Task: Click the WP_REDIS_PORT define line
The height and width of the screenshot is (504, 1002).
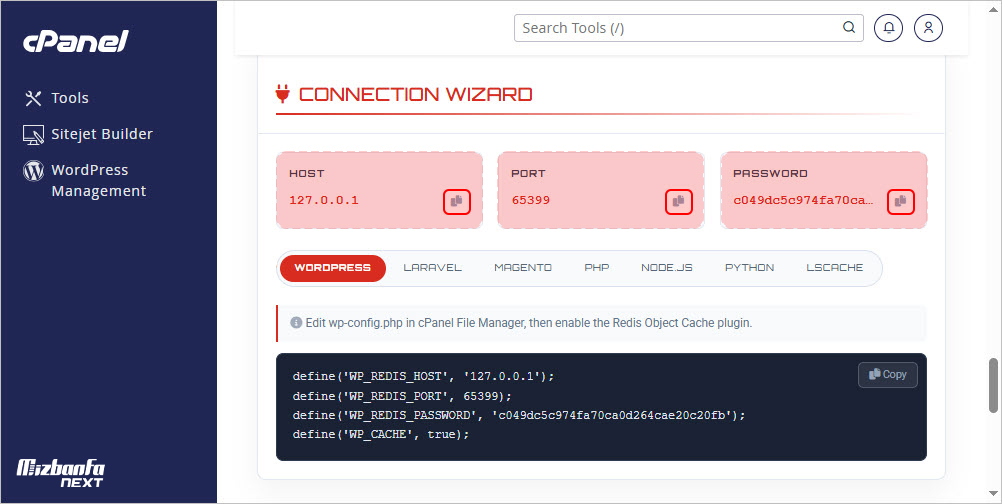Action: [x=402, y=395]
